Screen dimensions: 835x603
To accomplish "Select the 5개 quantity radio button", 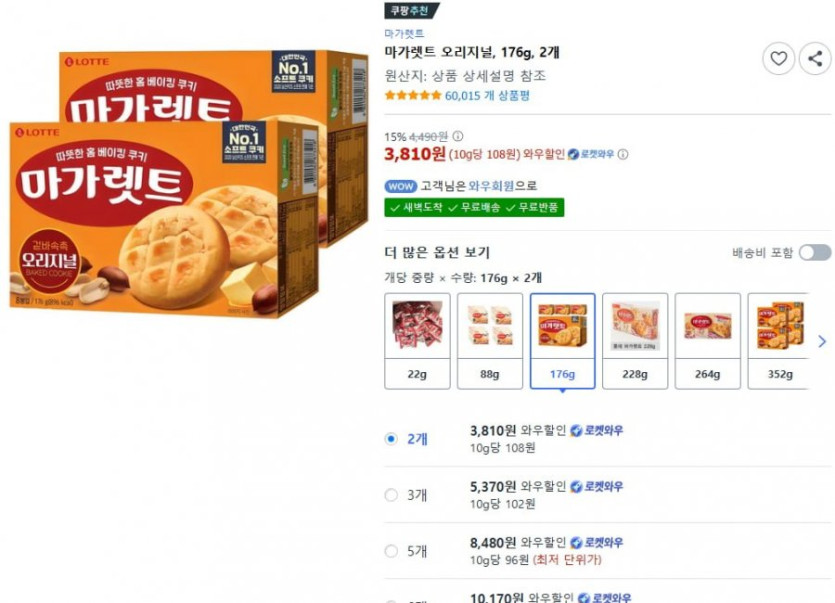I will [391, 551].
